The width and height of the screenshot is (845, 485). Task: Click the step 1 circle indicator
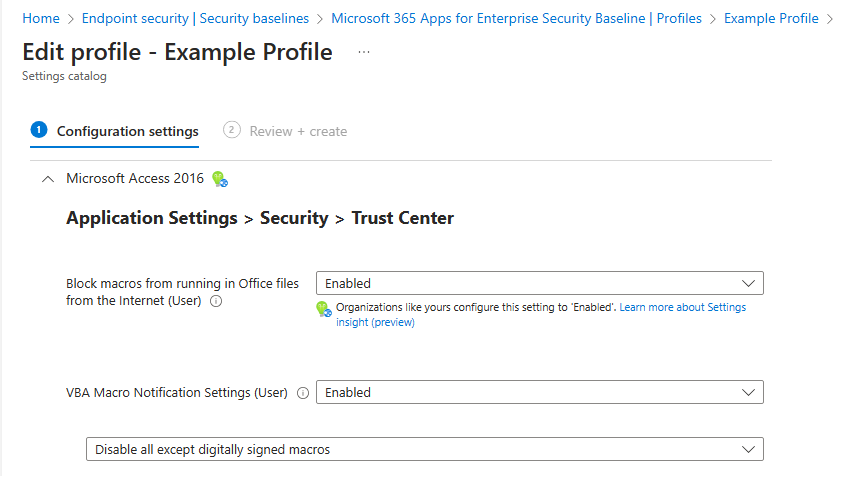click(x=39, y=130)
